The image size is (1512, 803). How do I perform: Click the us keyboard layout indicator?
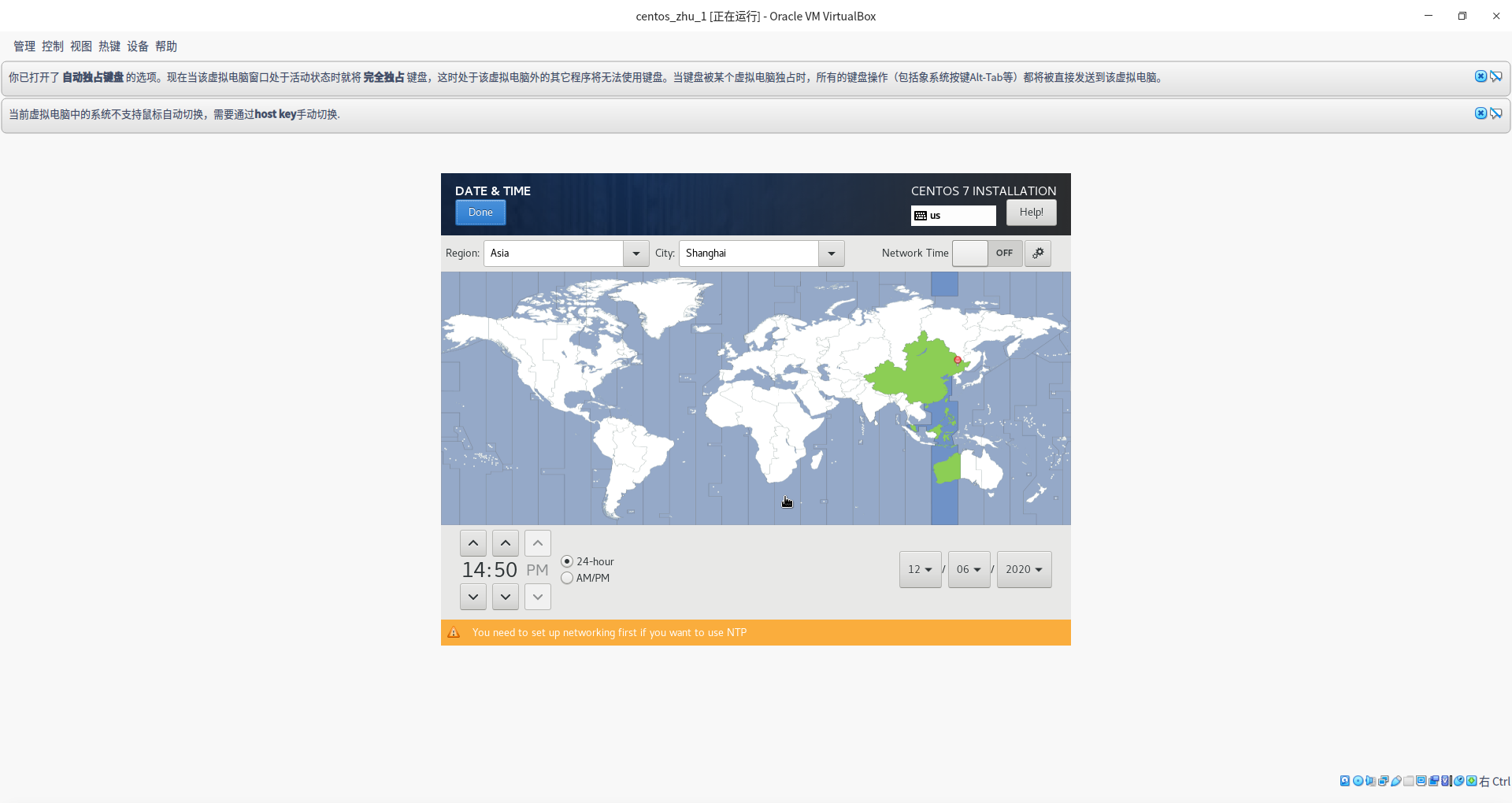[x=953, y=215]
